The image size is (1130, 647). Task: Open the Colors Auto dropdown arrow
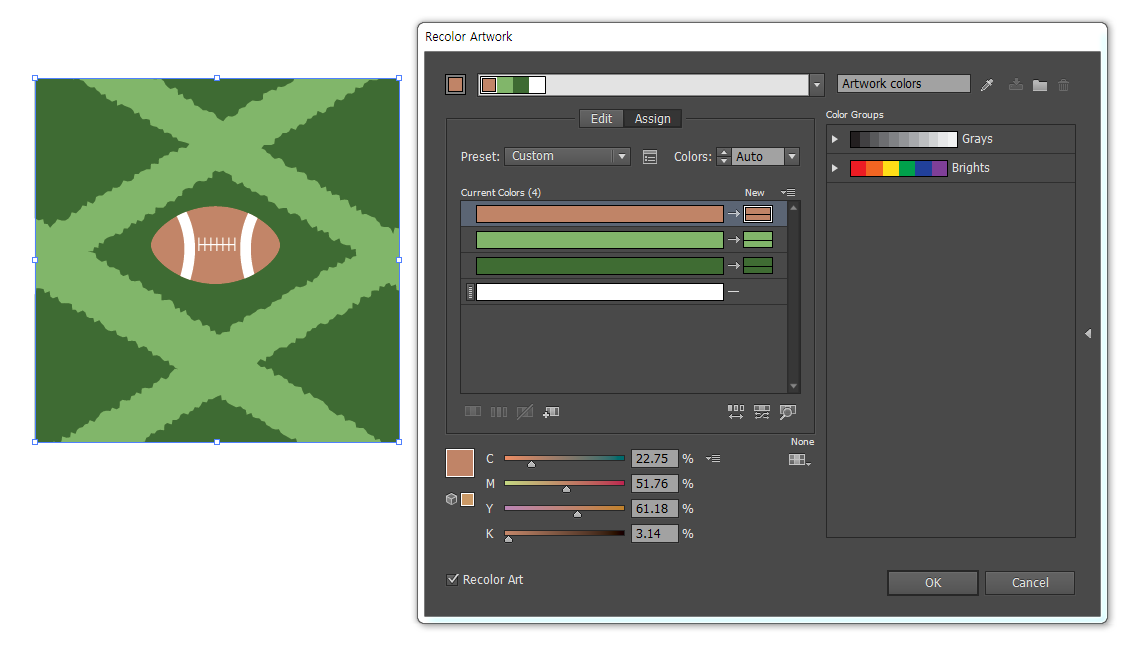(792, 156)
